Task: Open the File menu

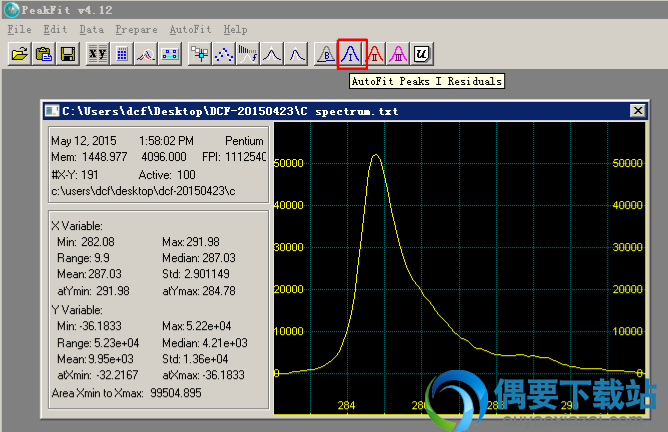Action: 20,29
